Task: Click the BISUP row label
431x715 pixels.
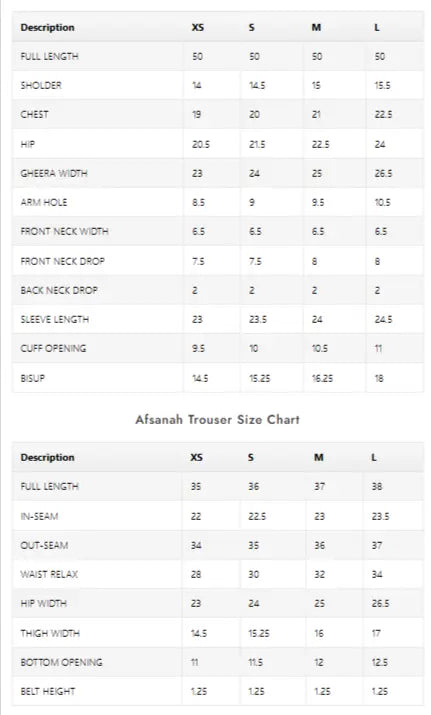Action: (x=32, y=378)
